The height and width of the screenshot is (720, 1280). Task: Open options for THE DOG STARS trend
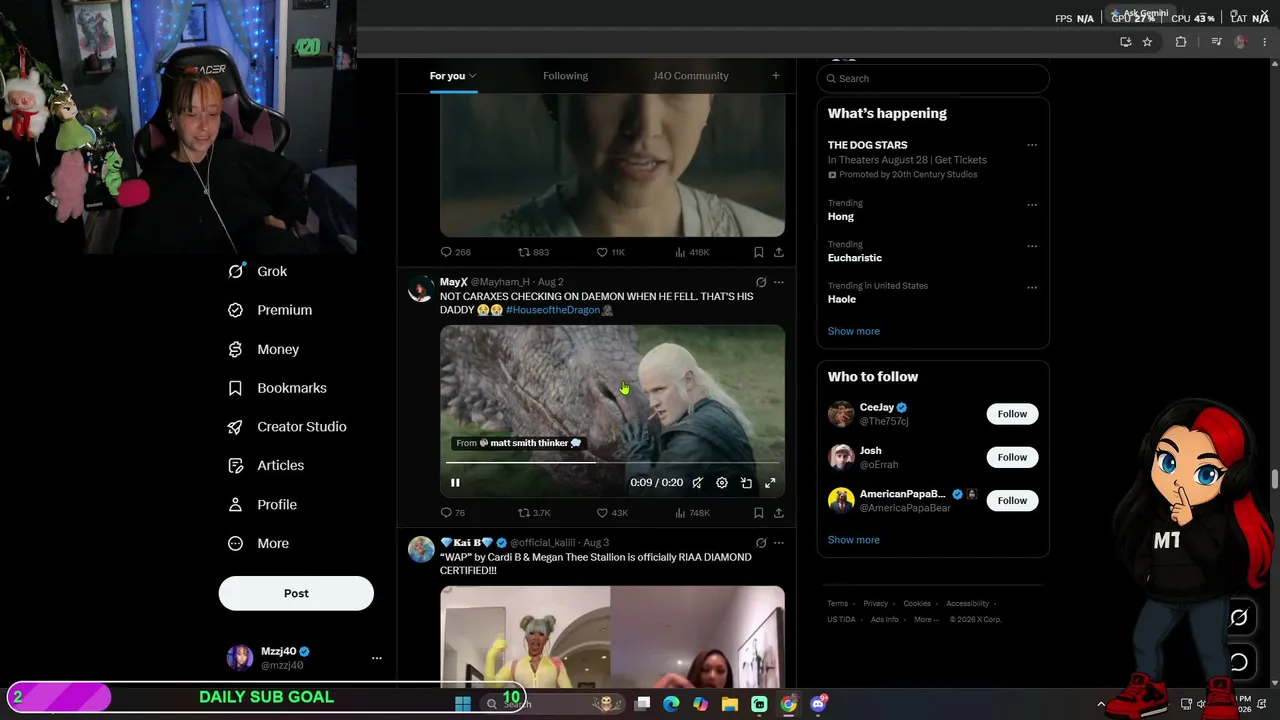(x=1032, y=145)
